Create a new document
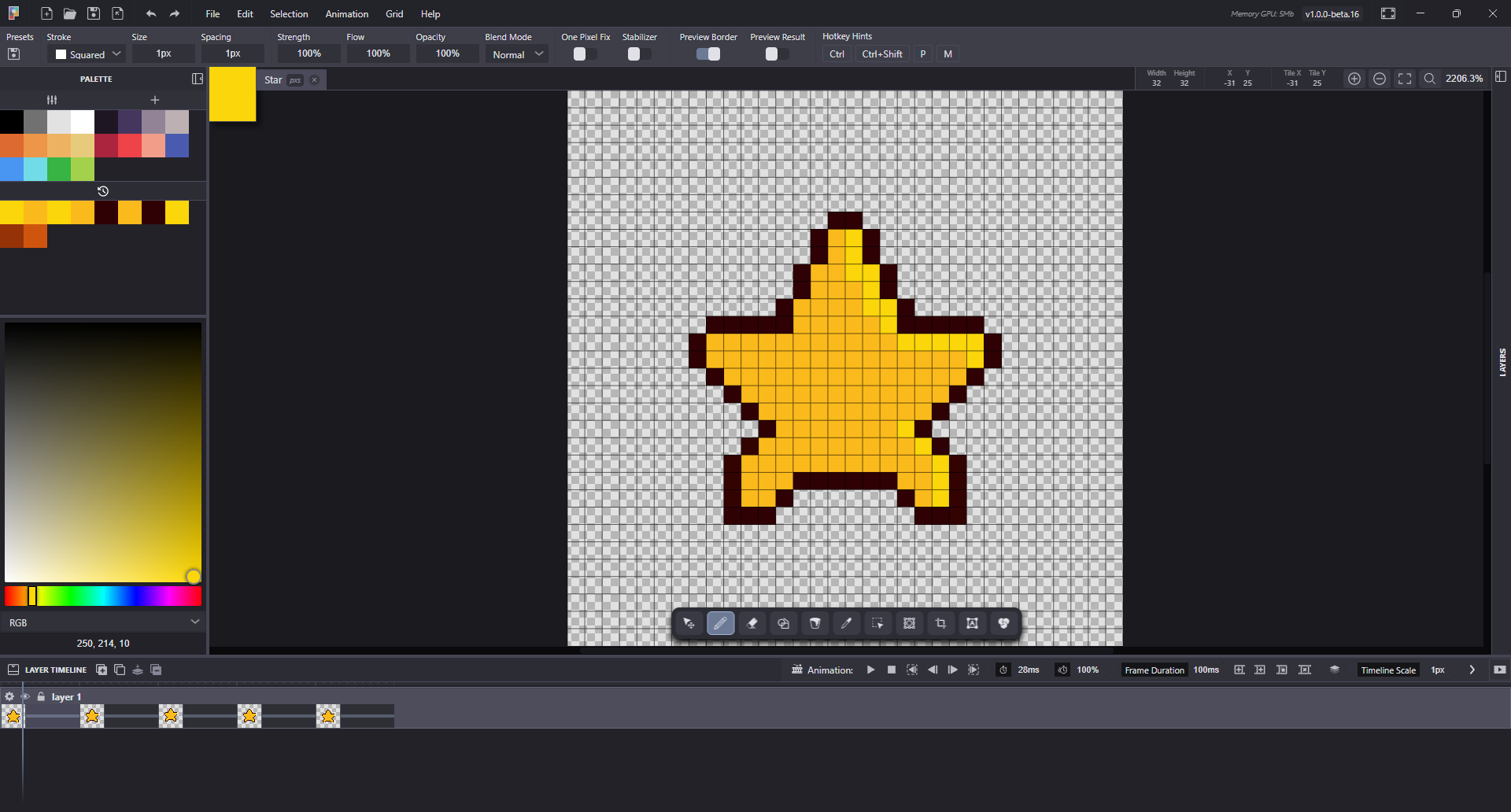1511x812 pixels. pos(46,13)
